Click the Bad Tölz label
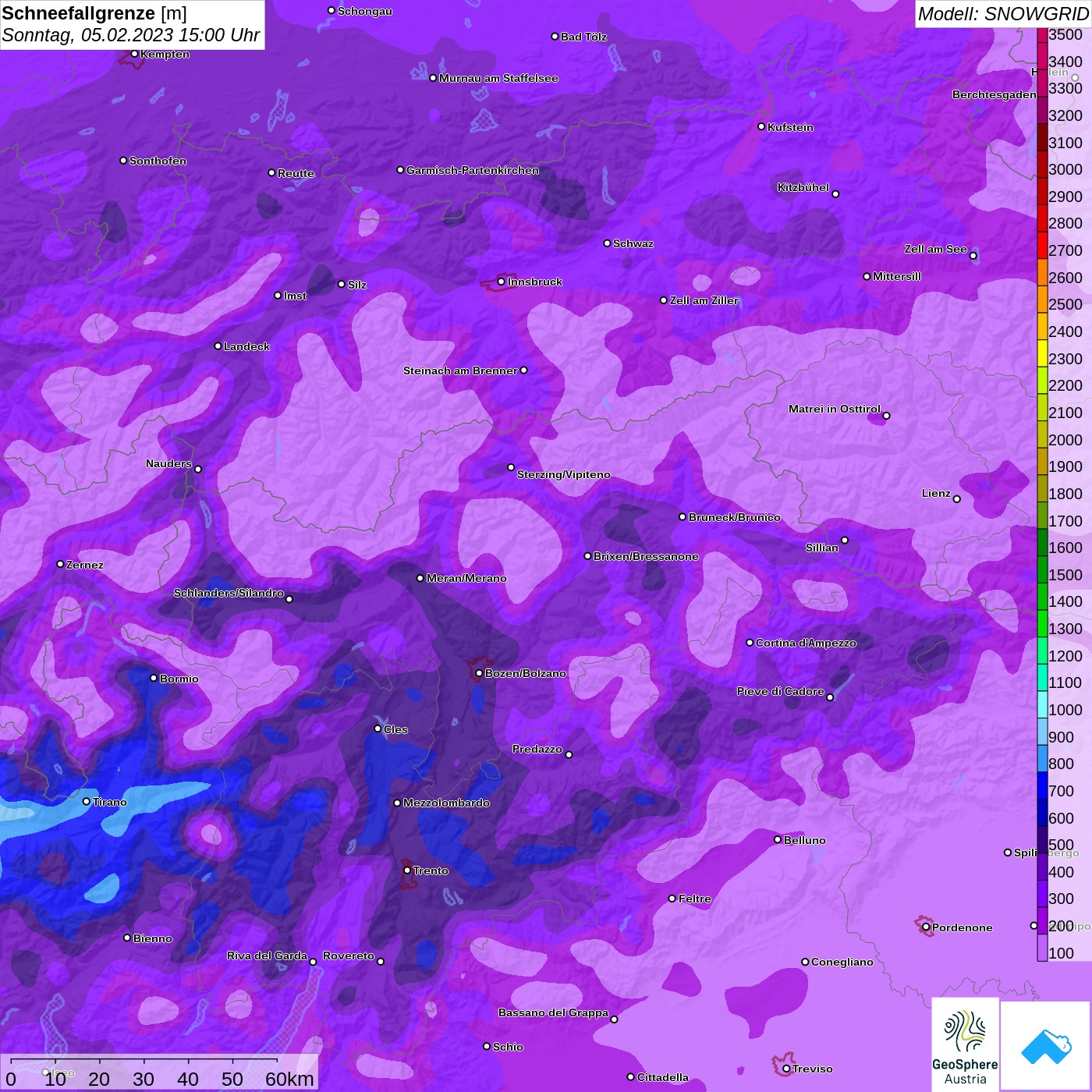1092x1092 pixels. (x=583, y=37)
